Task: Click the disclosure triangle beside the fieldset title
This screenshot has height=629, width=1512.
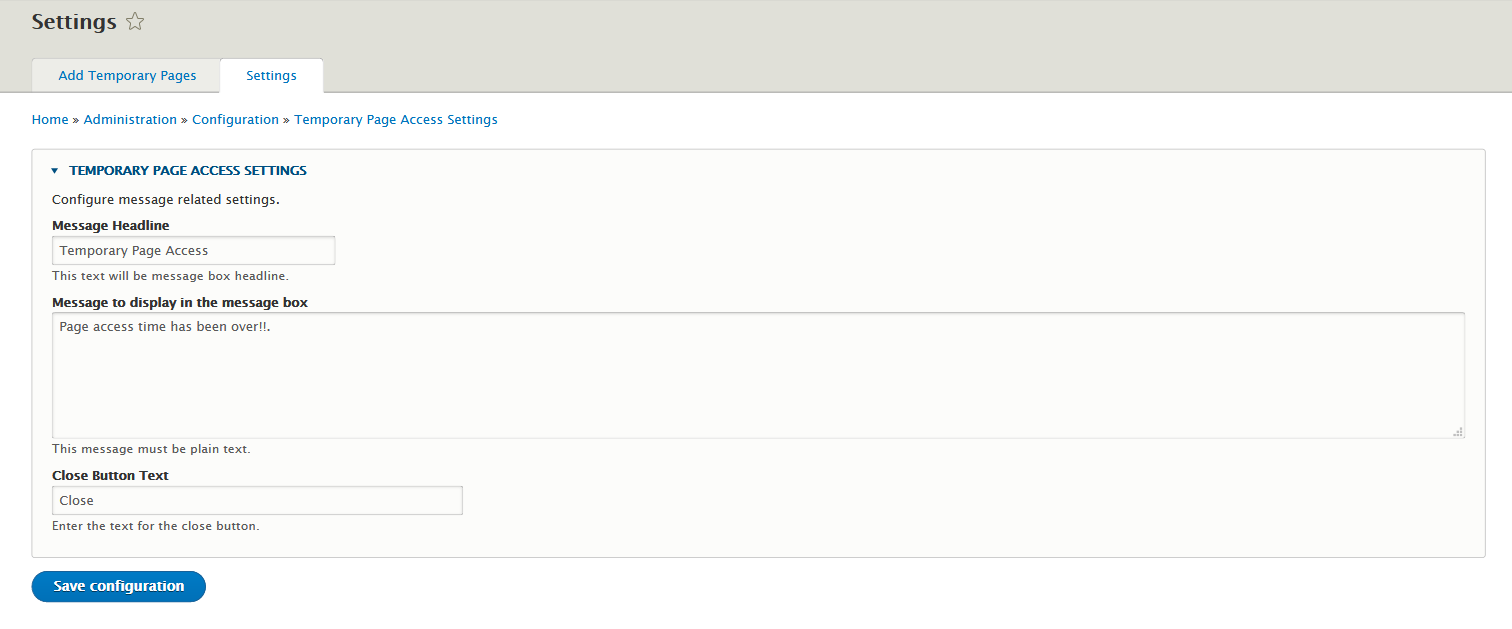Action: tap(54, 170)
